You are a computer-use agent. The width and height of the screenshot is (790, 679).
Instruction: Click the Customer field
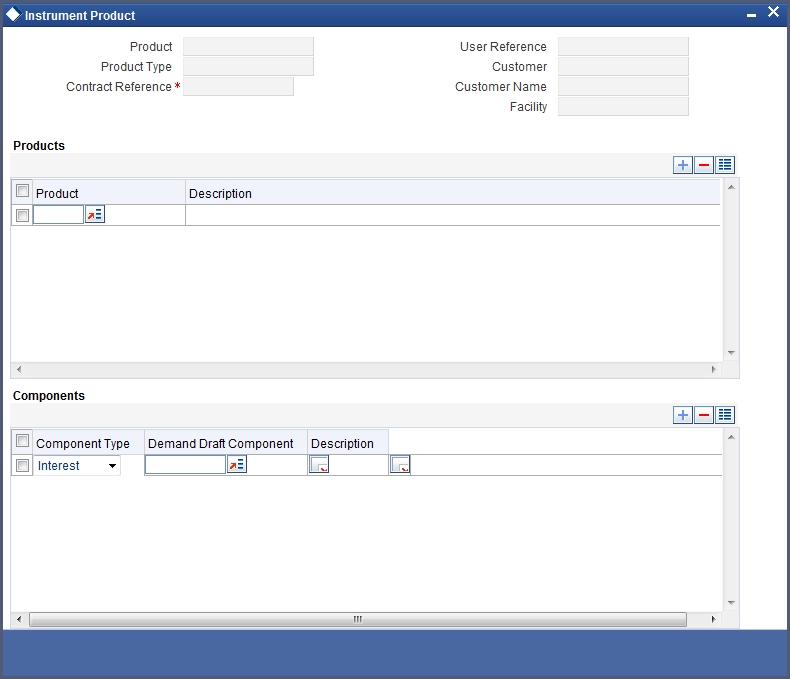pyautogui.click(x=623, y=66)
